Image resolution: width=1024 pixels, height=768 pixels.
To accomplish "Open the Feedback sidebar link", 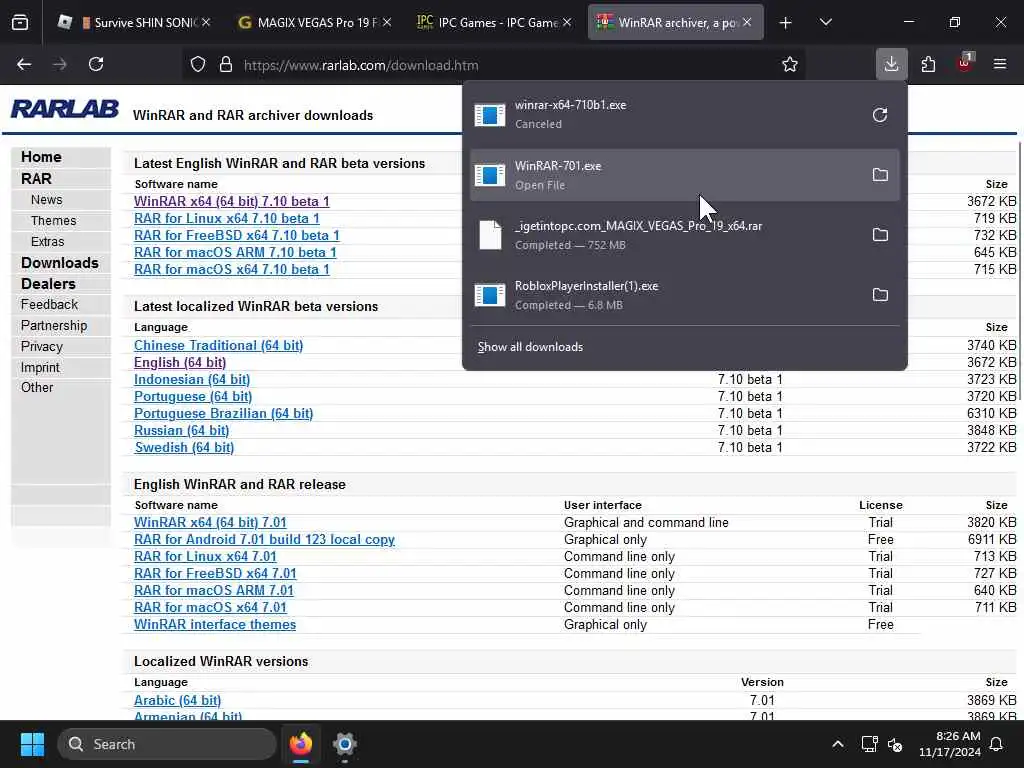I will (x=49, y=304).
